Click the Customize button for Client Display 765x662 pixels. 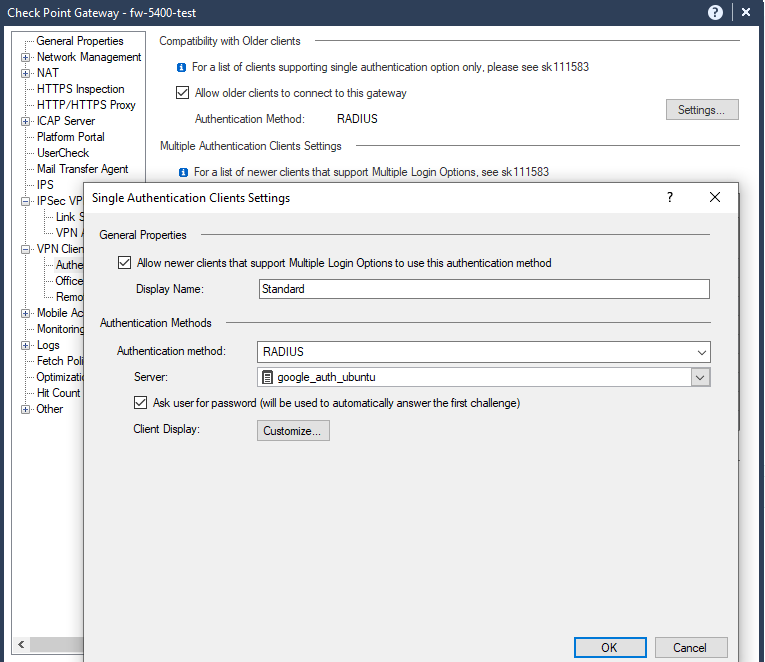[x=293, y=431]
